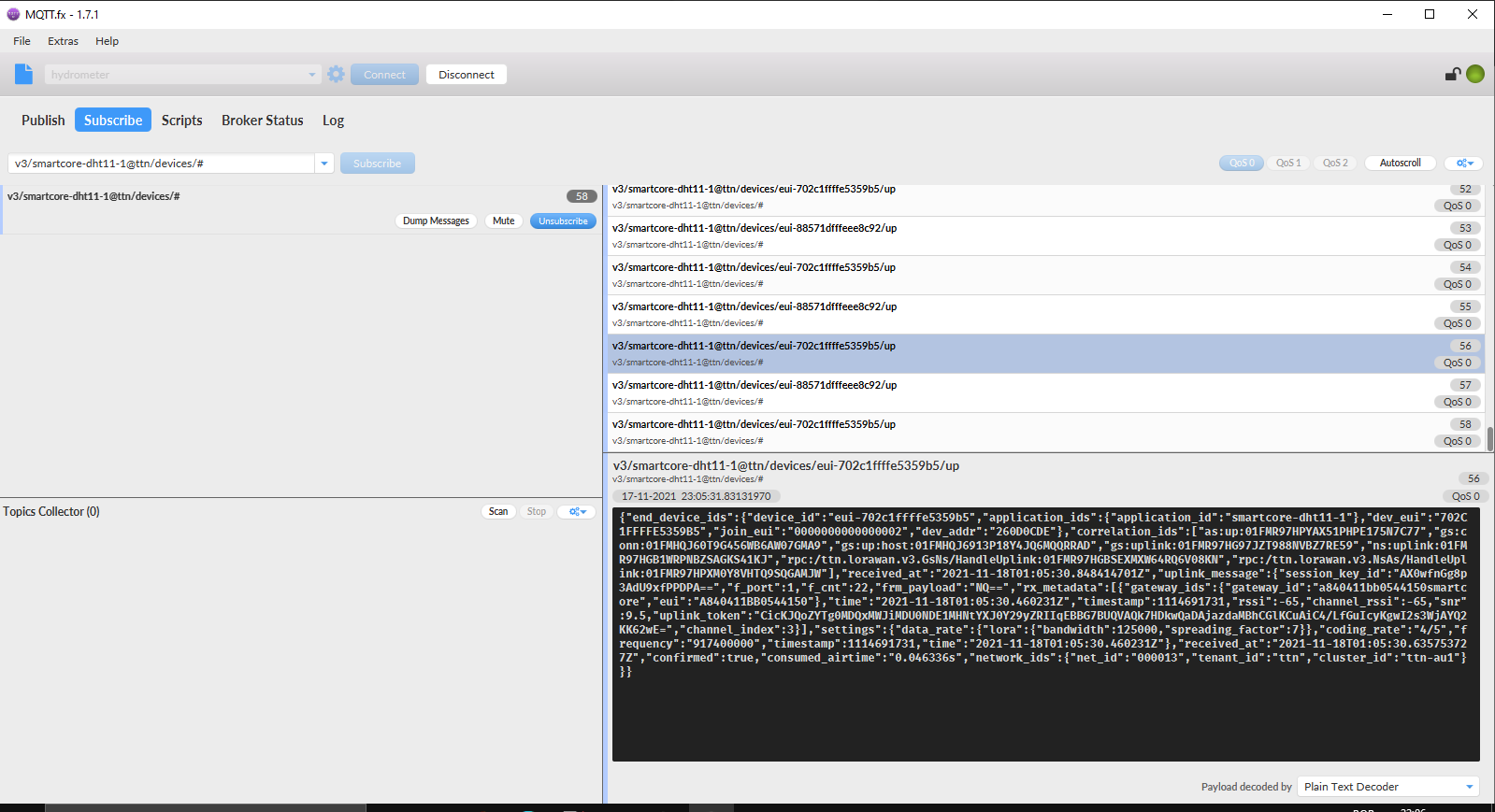This screenshot has height=812, width=1495.
Task: Open the Help menu
Action: pyautogui.click(x=107, y=41)
